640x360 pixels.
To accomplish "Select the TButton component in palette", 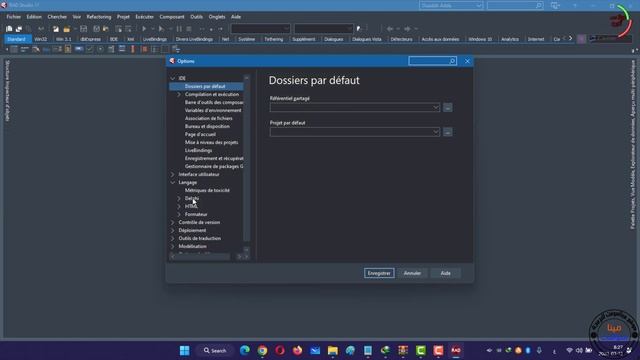I will [79, 49].
